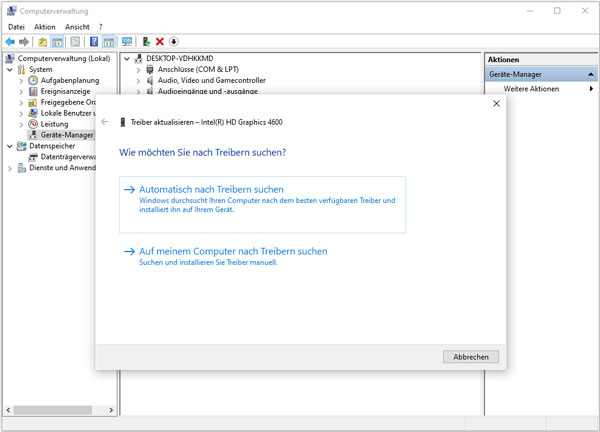Click the red X uninstall device icon
This screenshot has width=600, height=432.
[160, 42]
